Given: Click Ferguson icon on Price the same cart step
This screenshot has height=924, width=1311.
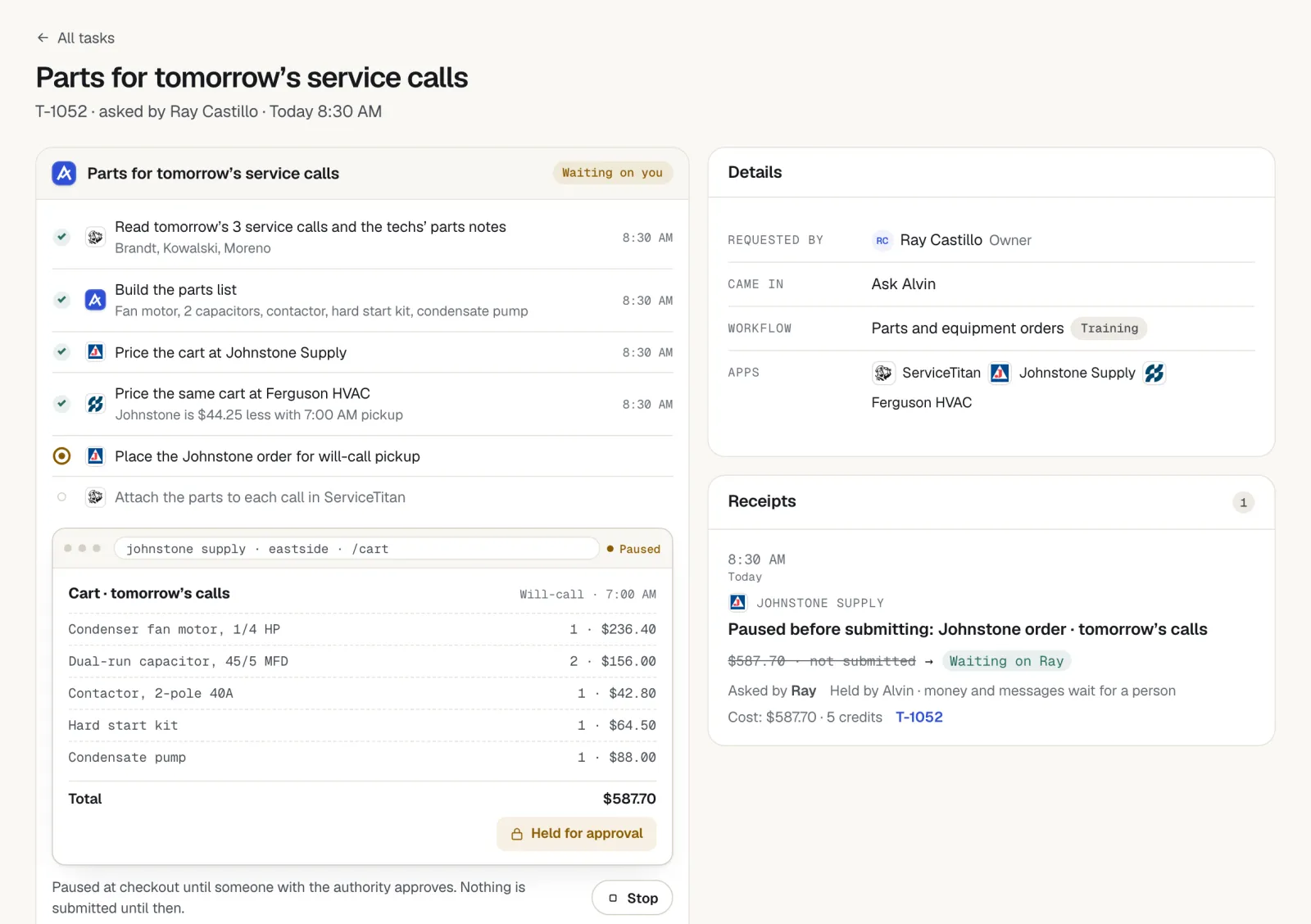Looking at the screenshot, I should click(x=95, y=404).
